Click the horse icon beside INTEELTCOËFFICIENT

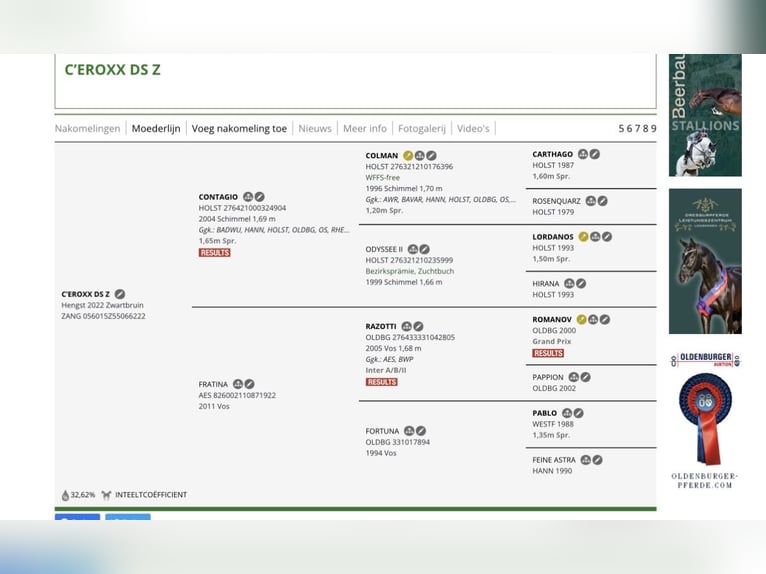[106, 495]
